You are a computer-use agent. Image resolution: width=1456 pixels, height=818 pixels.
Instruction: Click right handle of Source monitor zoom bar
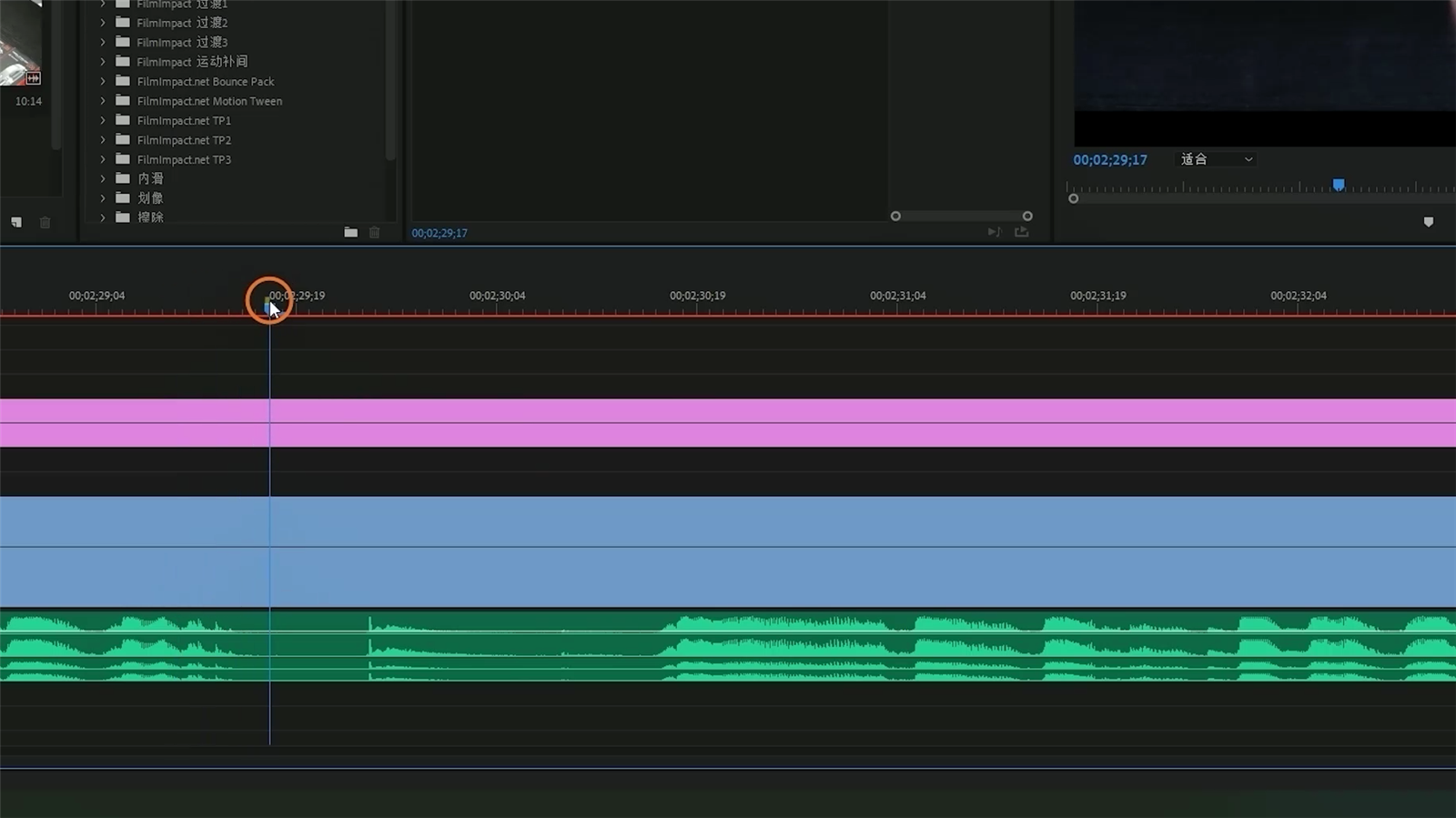point(1027,216)
